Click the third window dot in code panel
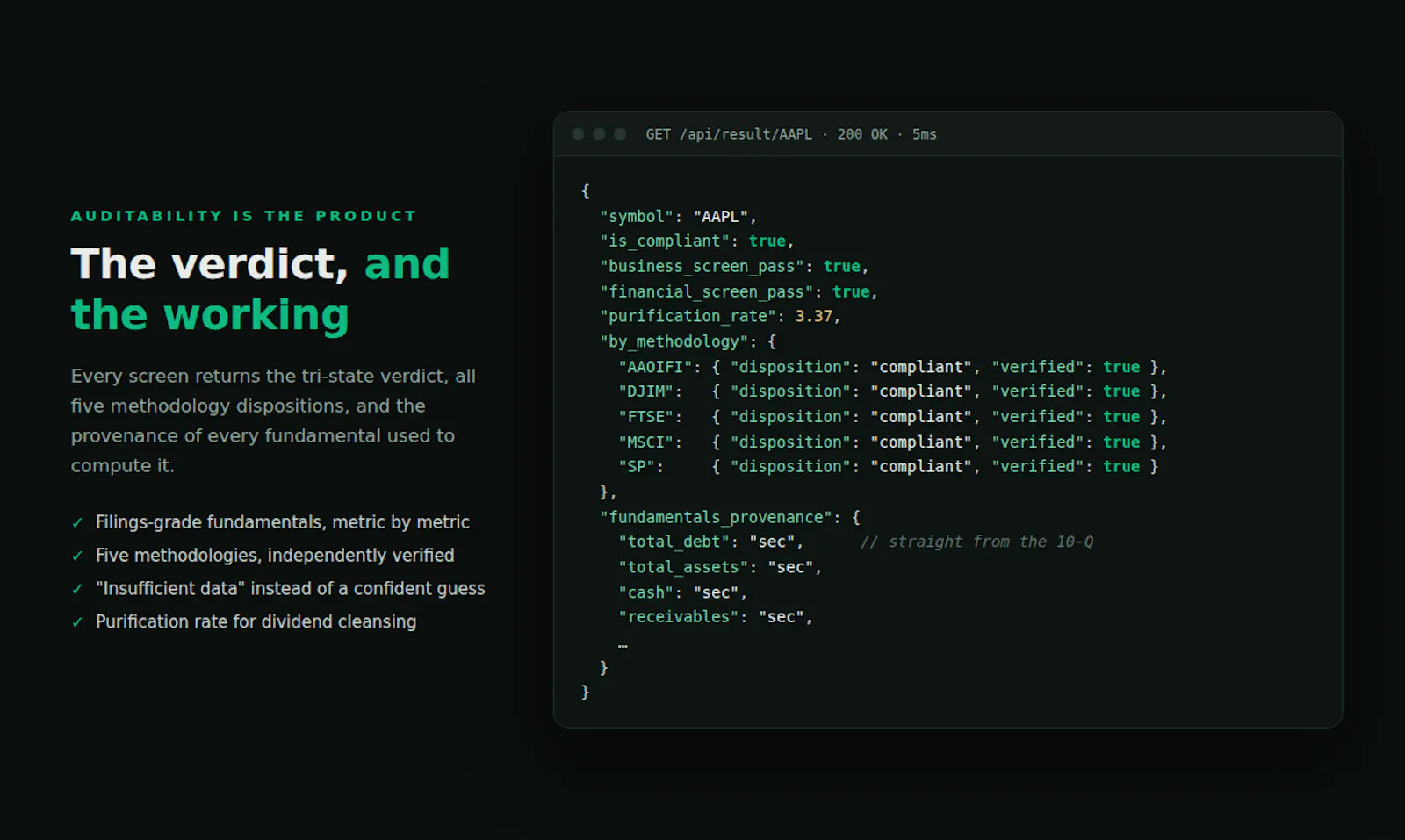The height and width of the screenshot is (840, 1405). click(620, 134)
